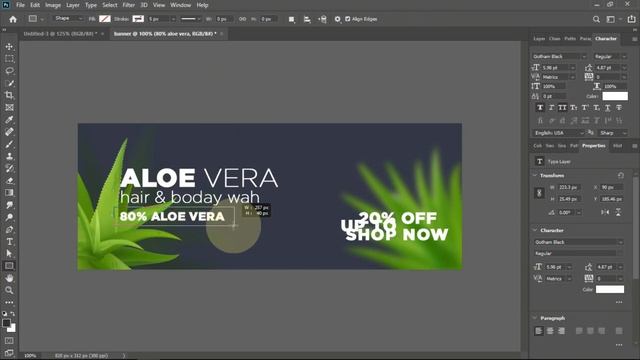This screenshot has width=640, height=360.
Task: Select the Lasso tool
Action: pos(9,71)
